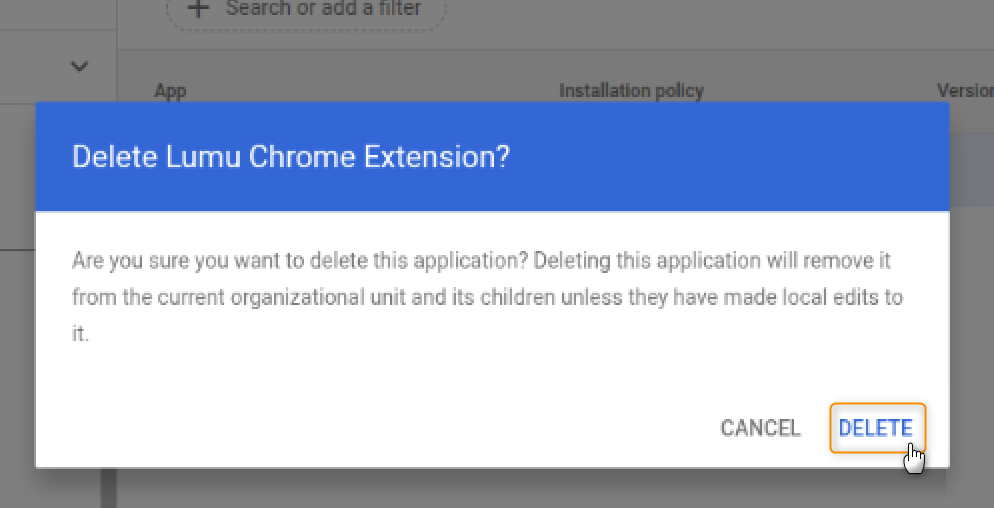
Task: Click the dimmed backdrop below the dialog
Action: point(500,490)
